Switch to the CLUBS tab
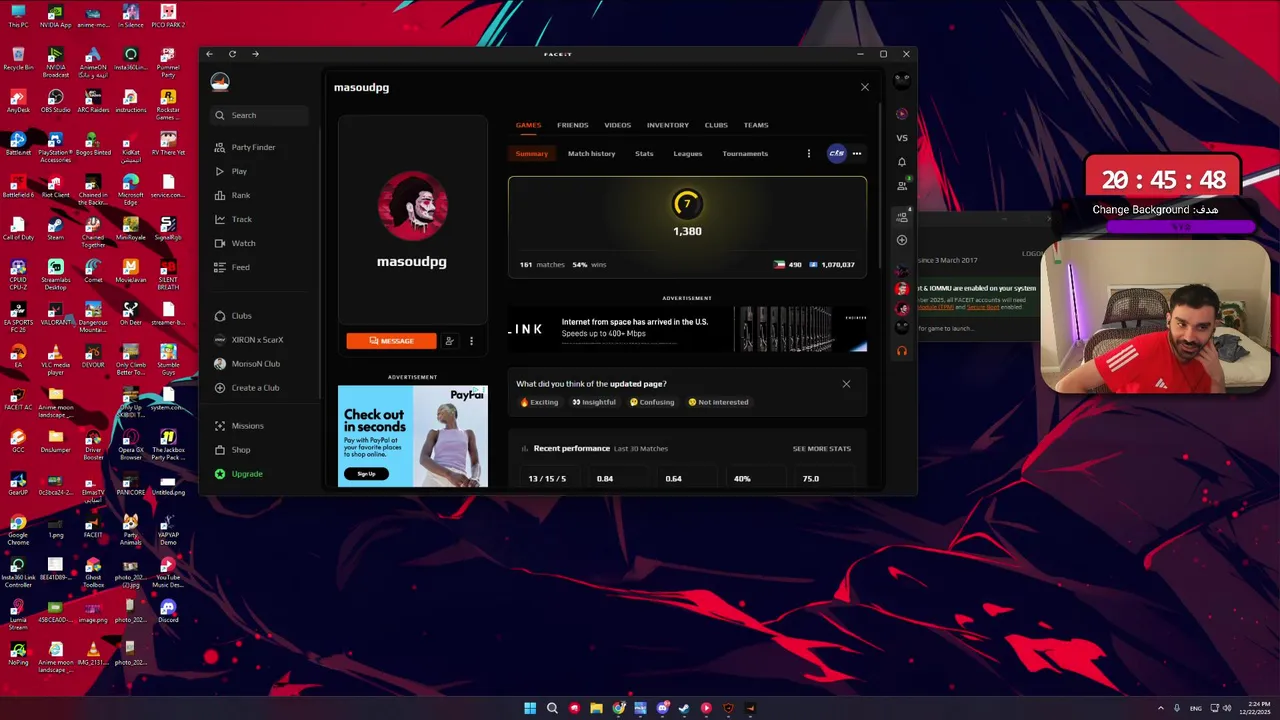Screen dimensions: 1280x720 (716, 125)
